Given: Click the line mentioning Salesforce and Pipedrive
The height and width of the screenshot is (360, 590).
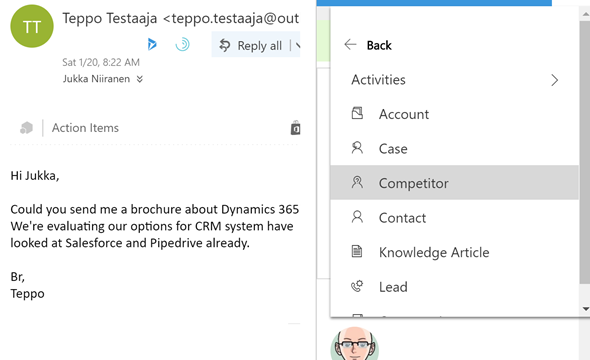Looking at the screenshot, I should pos(130,243).
